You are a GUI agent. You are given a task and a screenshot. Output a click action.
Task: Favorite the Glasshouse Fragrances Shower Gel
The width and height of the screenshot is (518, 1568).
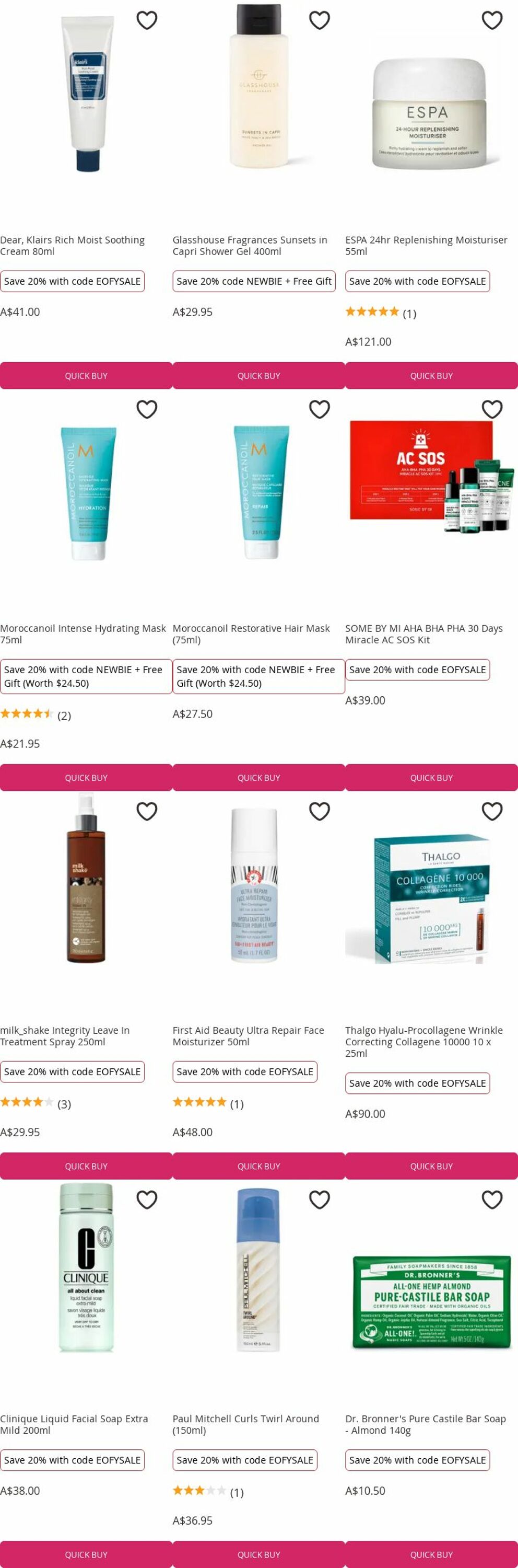coord(319,20)
